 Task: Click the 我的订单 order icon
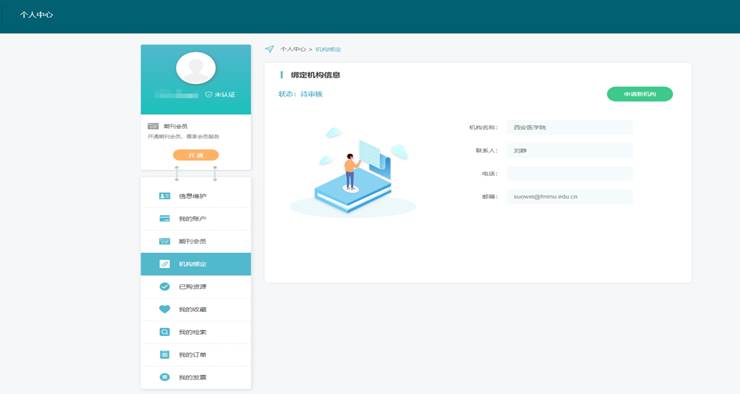164,354
